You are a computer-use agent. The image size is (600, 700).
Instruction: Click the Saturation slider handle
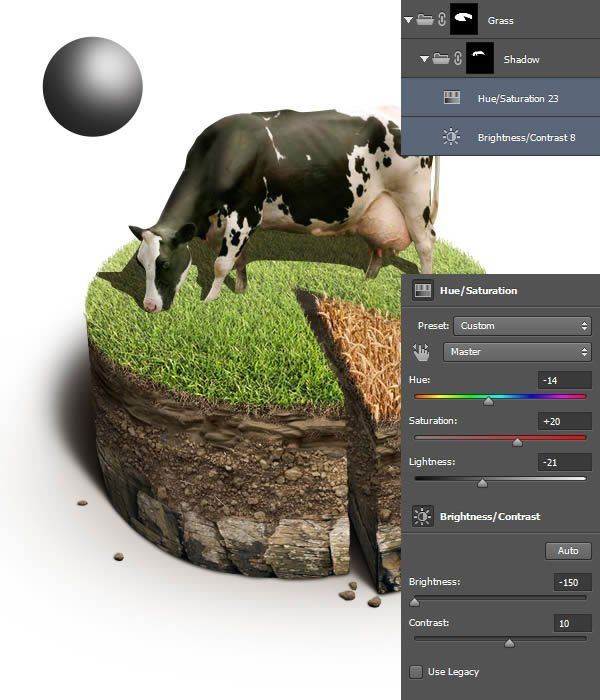coord(517,442)
